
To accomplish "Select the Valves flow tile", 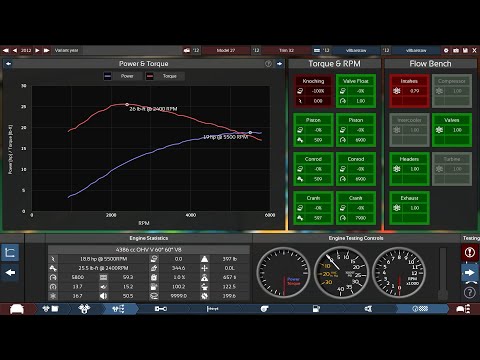I will [x=452, y=130].
